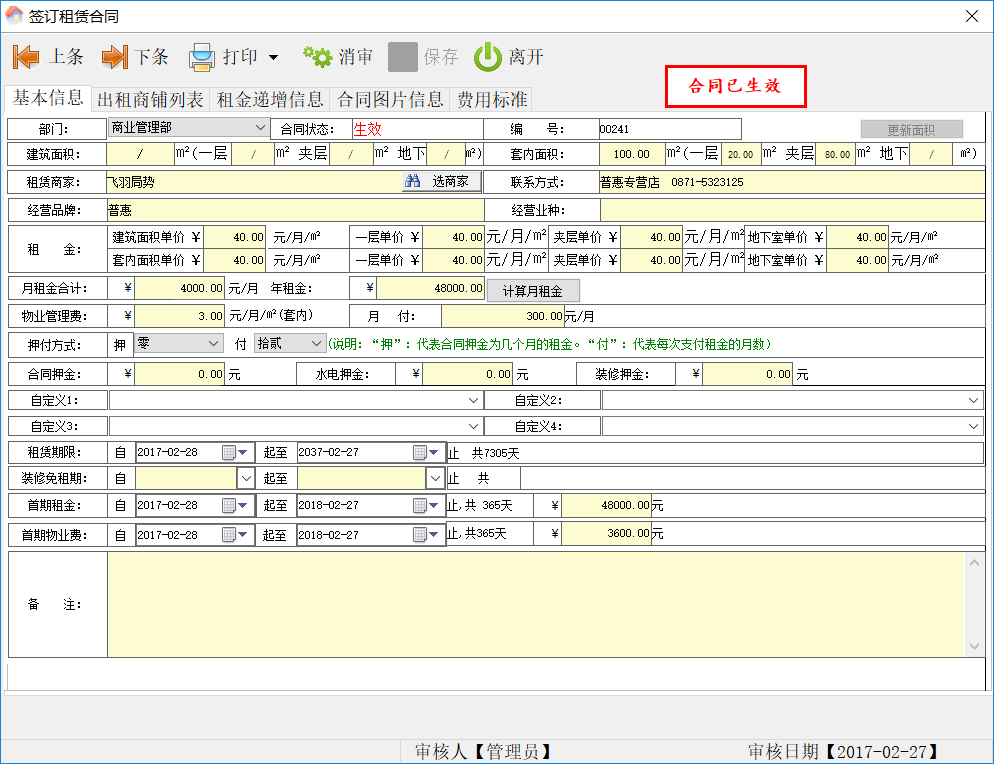The width and height of the screenshot is (994, 764).
Task: Click the 合同状态 field showing 生效
Action: coord(418,129)
